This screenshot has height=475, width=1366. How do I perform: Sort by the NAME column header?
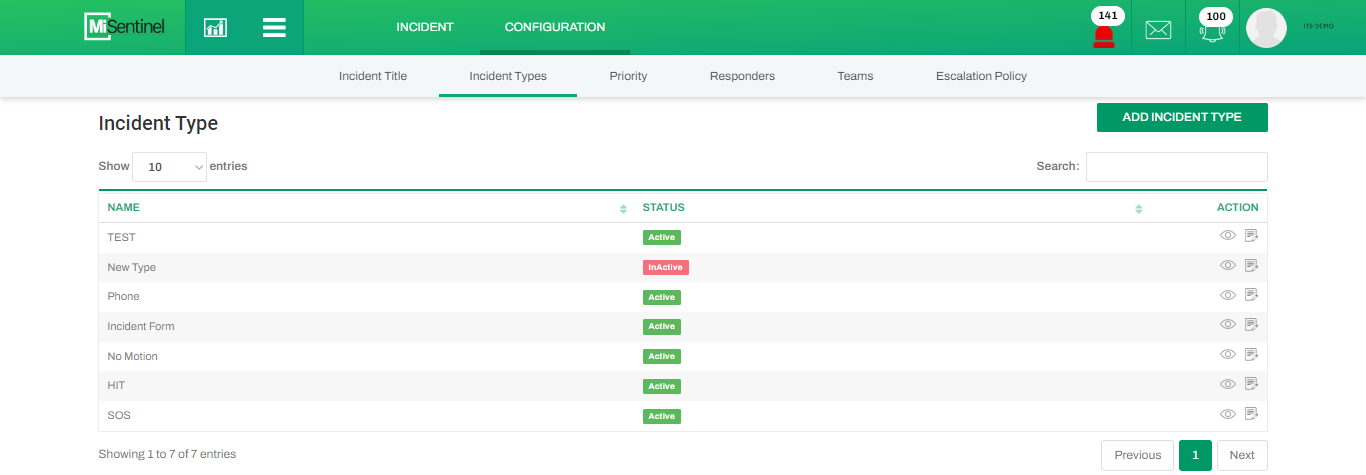coord(124,208)
